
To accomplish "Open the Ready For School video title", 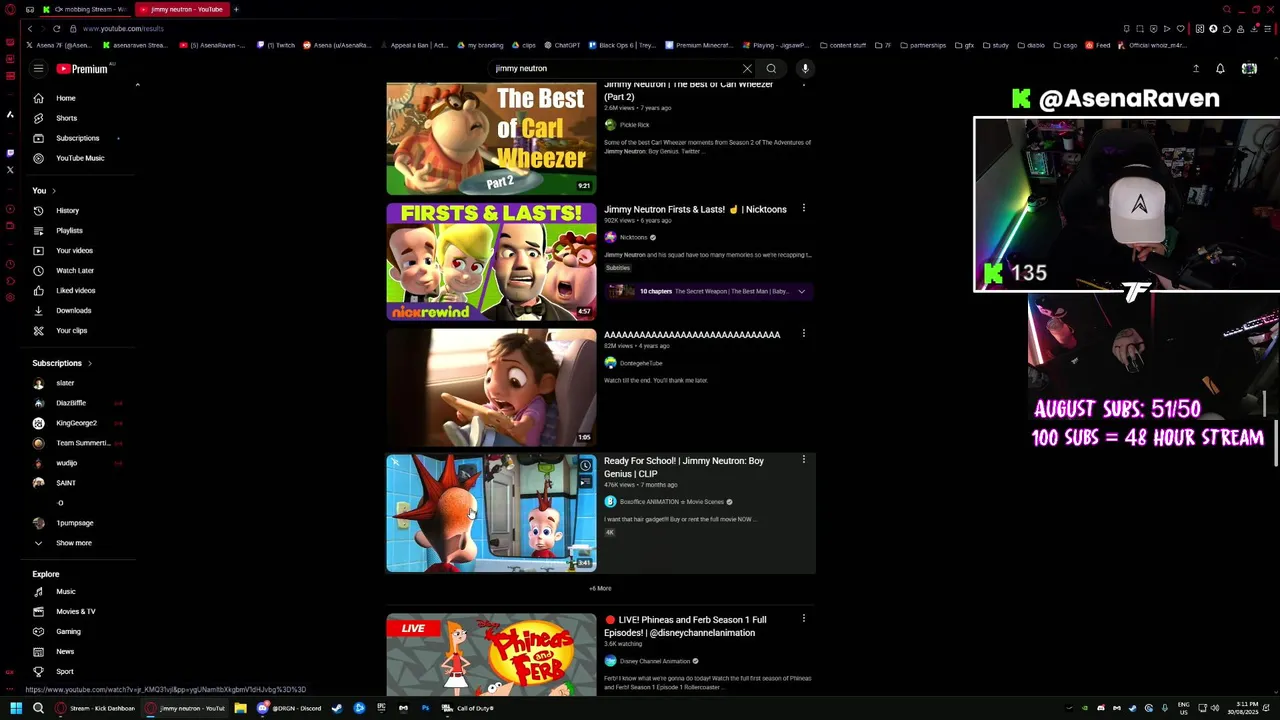I will [x=684, y=467].
